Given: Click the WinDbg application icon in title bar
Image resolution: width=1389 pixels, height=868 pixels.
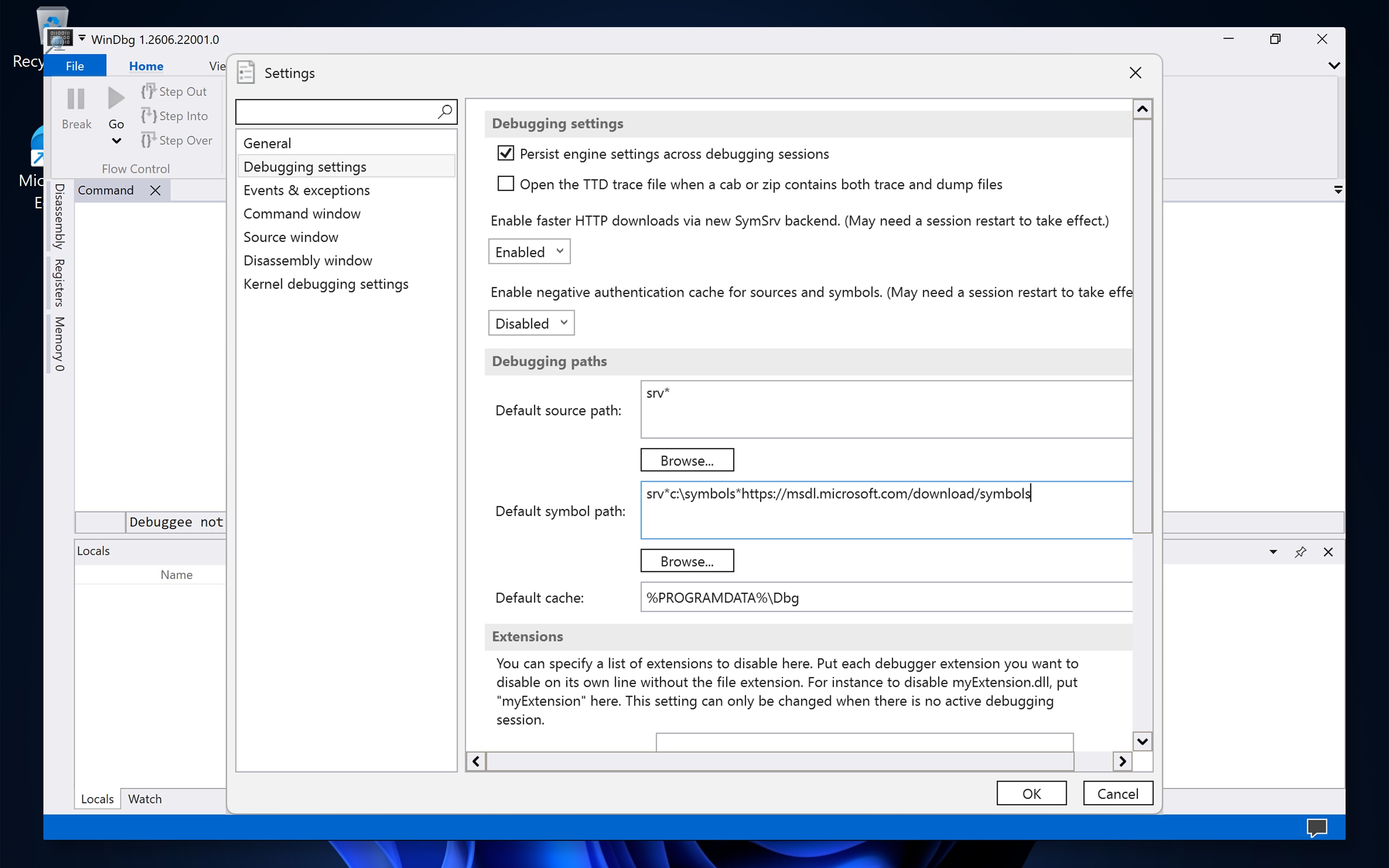Looking at the screenshot, I should click(x=60, y=39).
